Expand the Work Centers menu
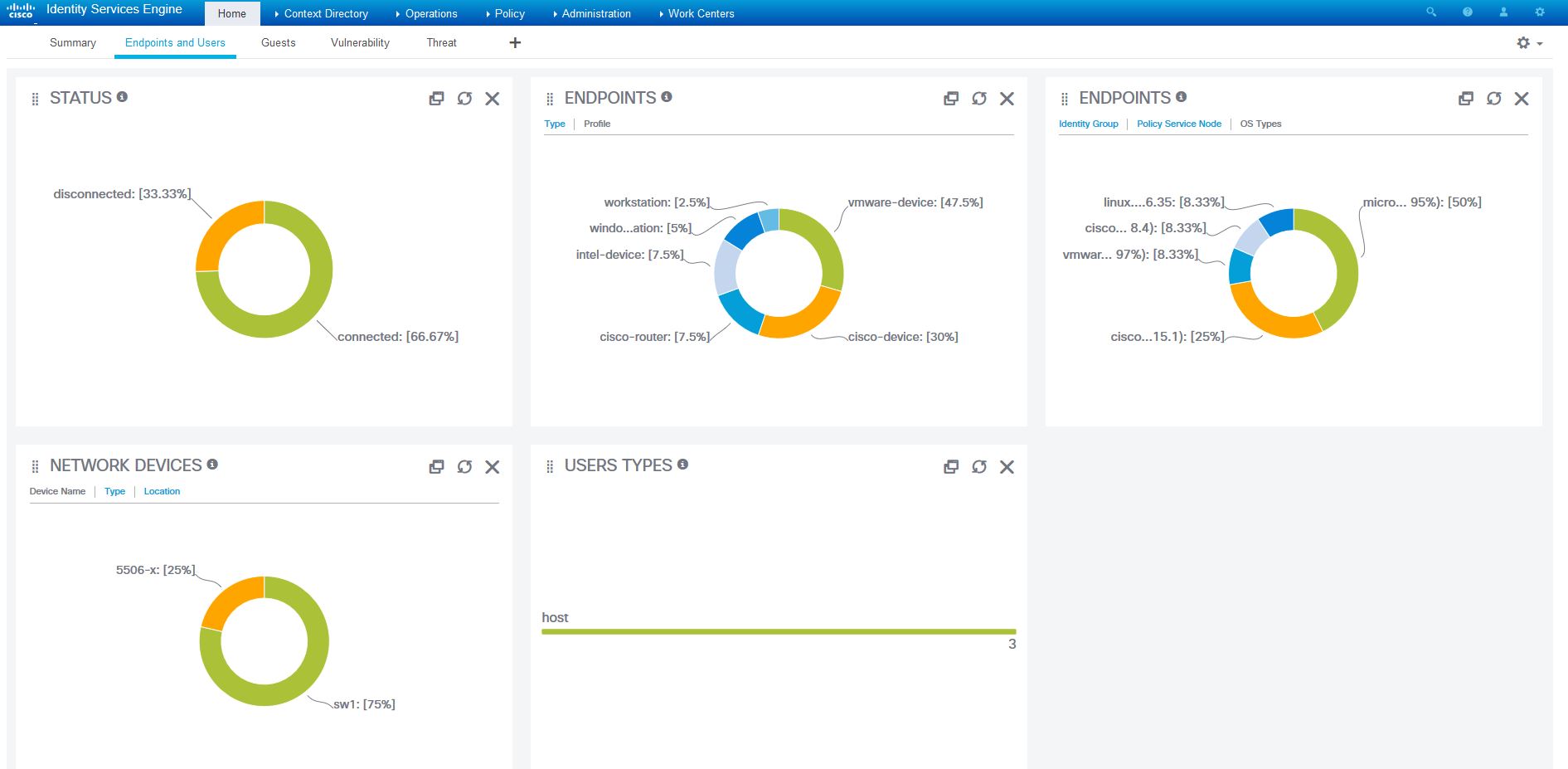This screenshot has width=1568, height=769. click(697, 13)
